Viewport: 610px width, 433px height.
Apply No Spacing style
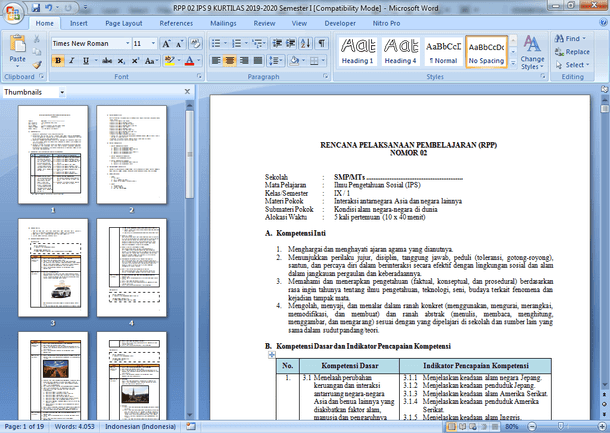pos(486,52)
